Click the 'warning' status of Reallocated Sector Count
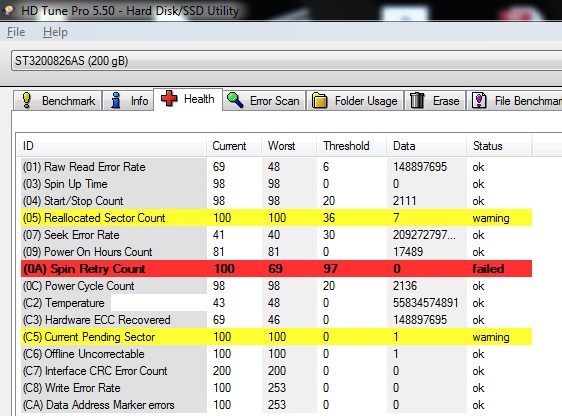This screenshot has height=416, width=562. click(491, 218)
